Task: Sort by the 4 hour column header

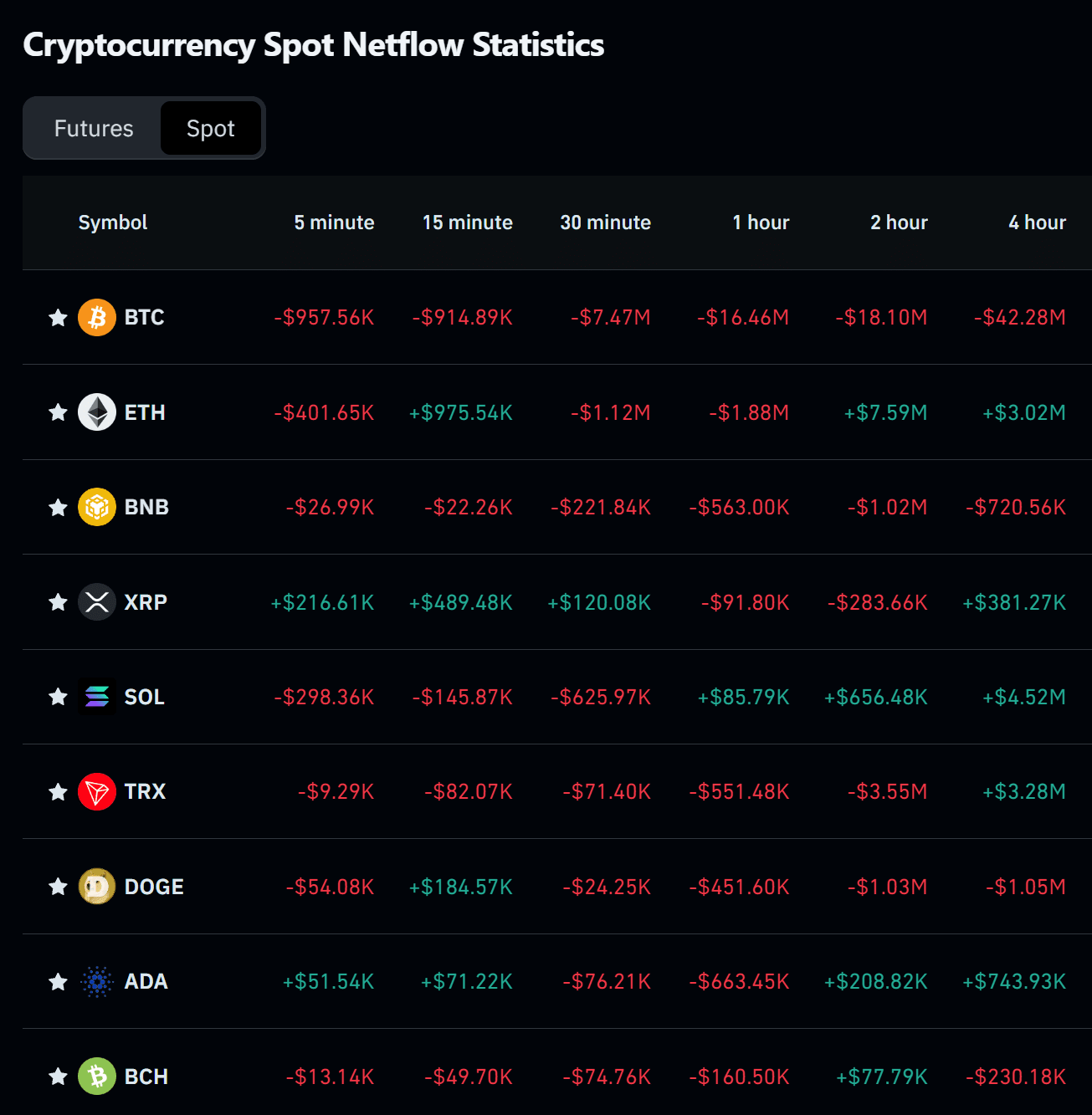Action: coord(1037,222)
